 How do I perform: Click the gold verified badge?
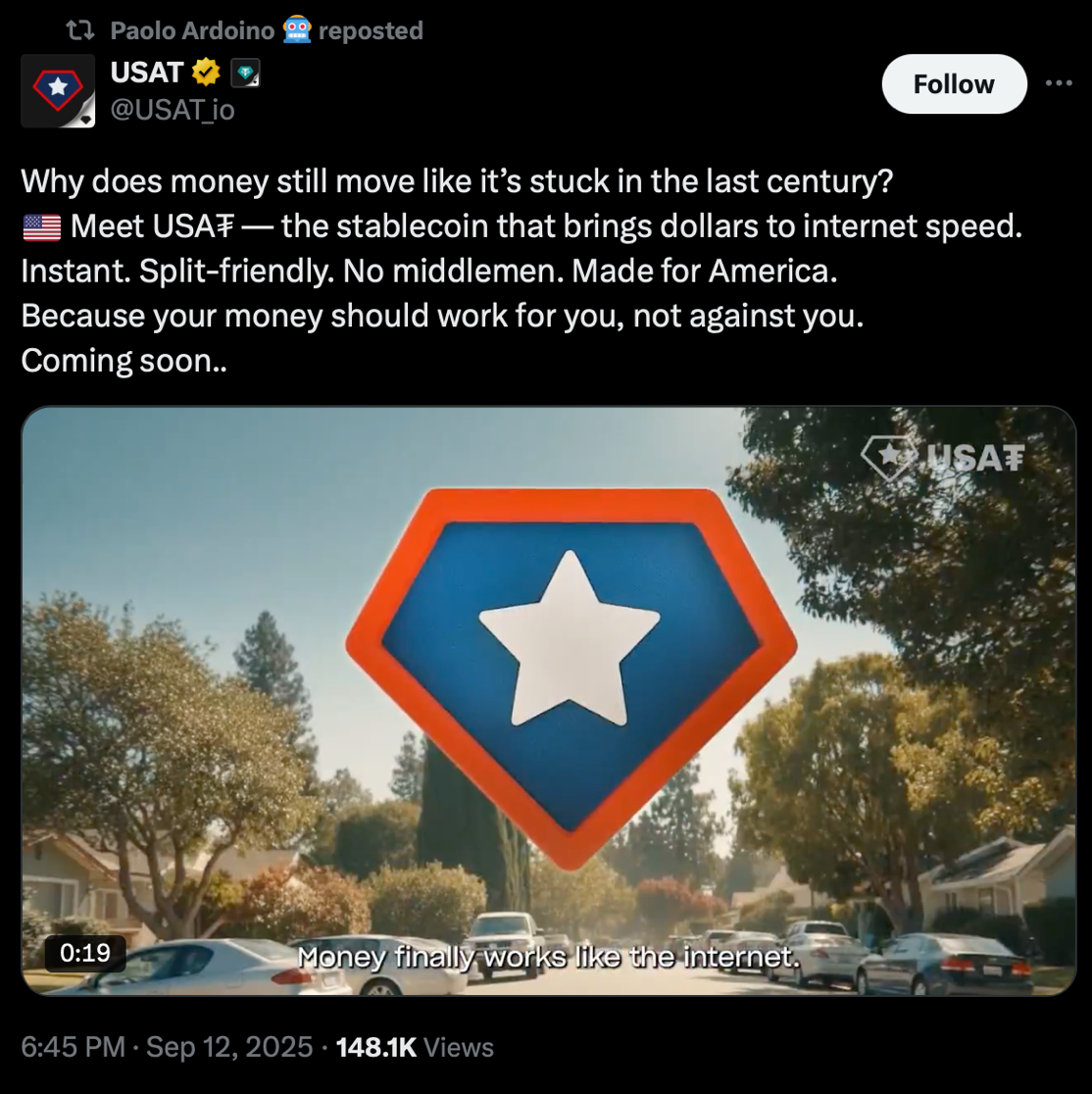(206, 72)
